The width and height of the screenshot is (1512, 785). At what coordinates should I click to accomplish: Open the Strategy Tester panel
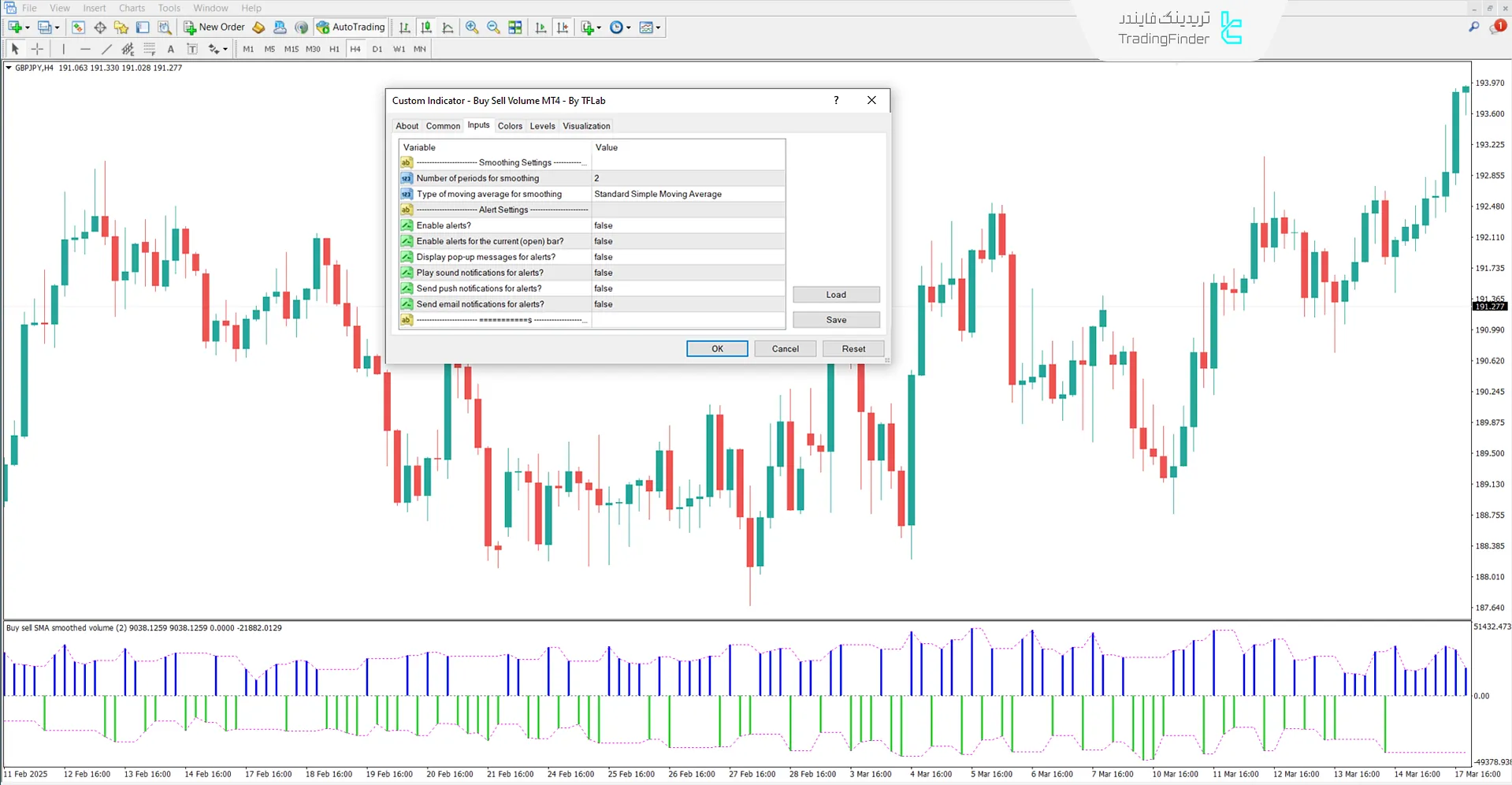162,27
